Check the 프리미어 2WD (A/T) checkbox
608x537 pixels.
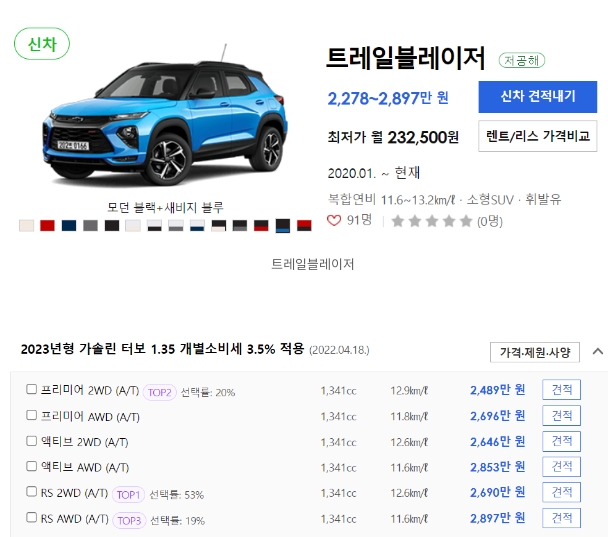(x=31, y=389)
